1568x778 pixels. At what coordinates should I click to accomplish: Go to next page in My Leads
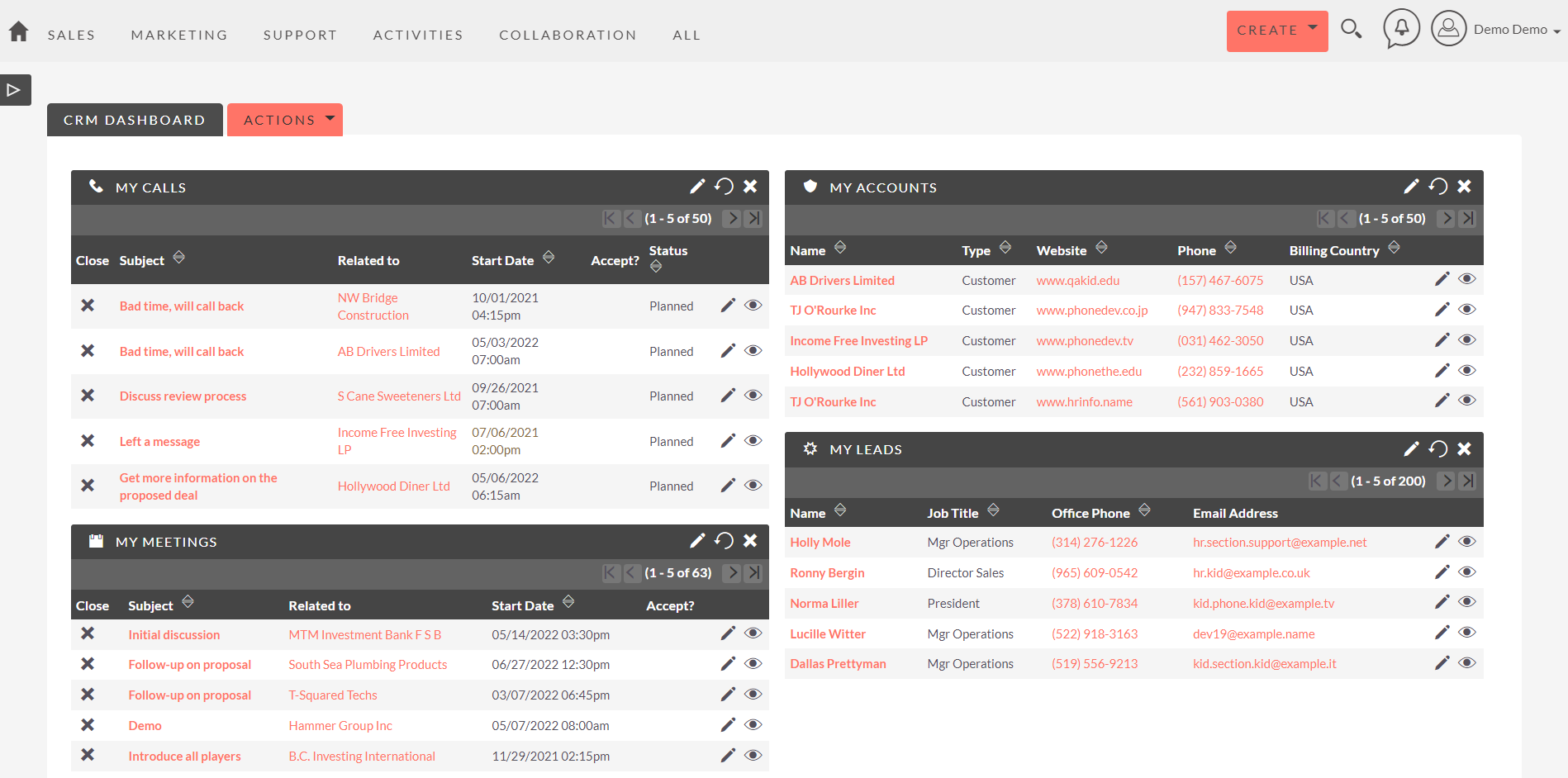tap(1446, 481)
